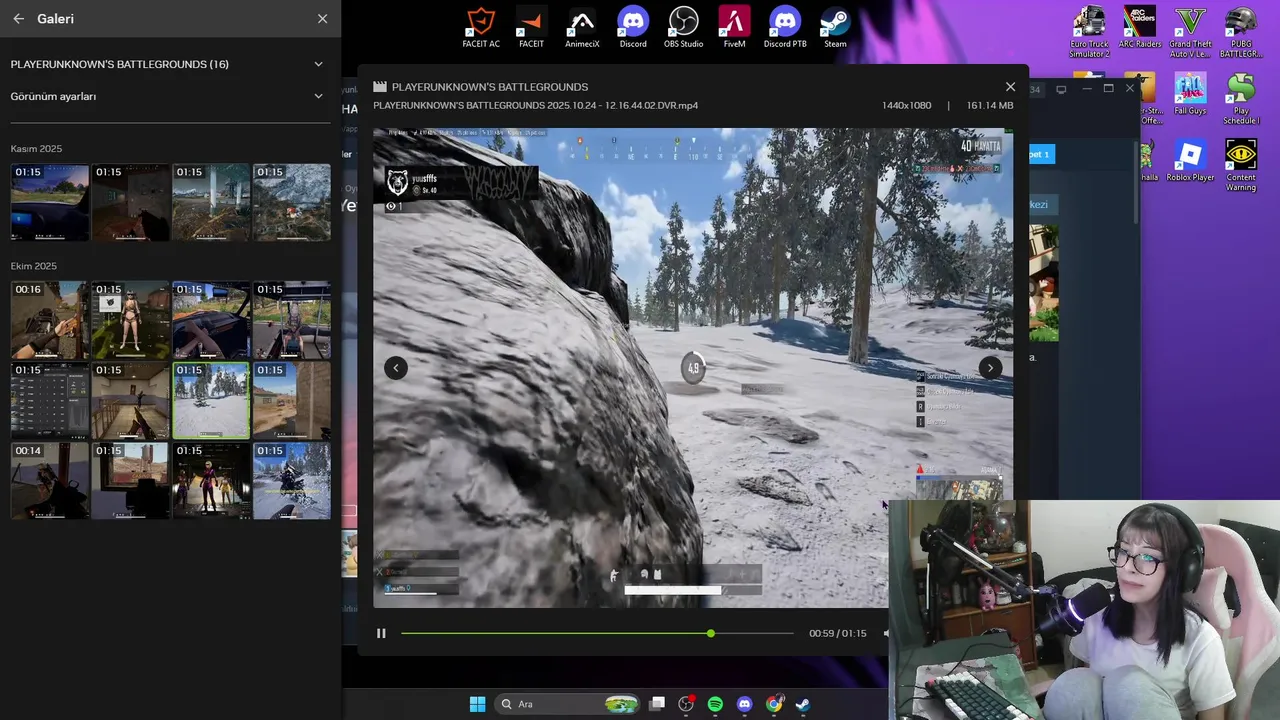Pause the video playback
The width and height of the screenshot is (1280, 720).
pos(381,633)
